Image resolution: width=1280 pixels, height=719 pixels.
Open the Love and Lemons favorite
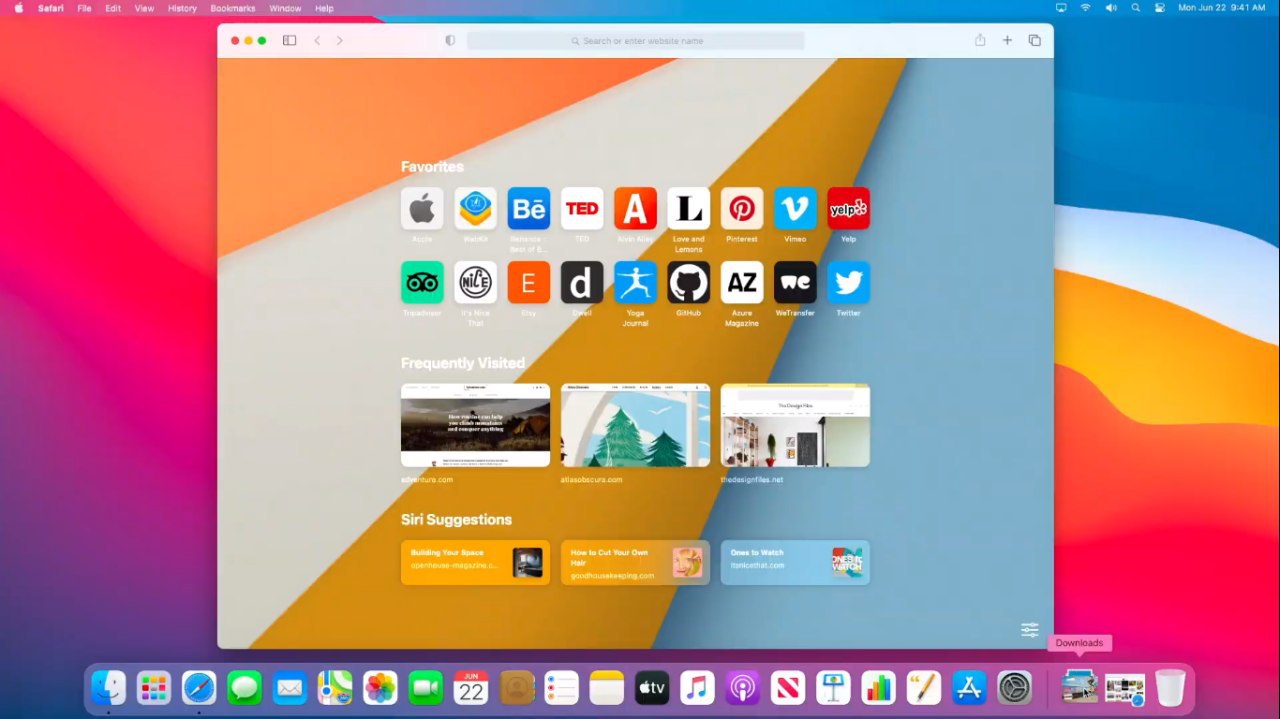point(688,208)
